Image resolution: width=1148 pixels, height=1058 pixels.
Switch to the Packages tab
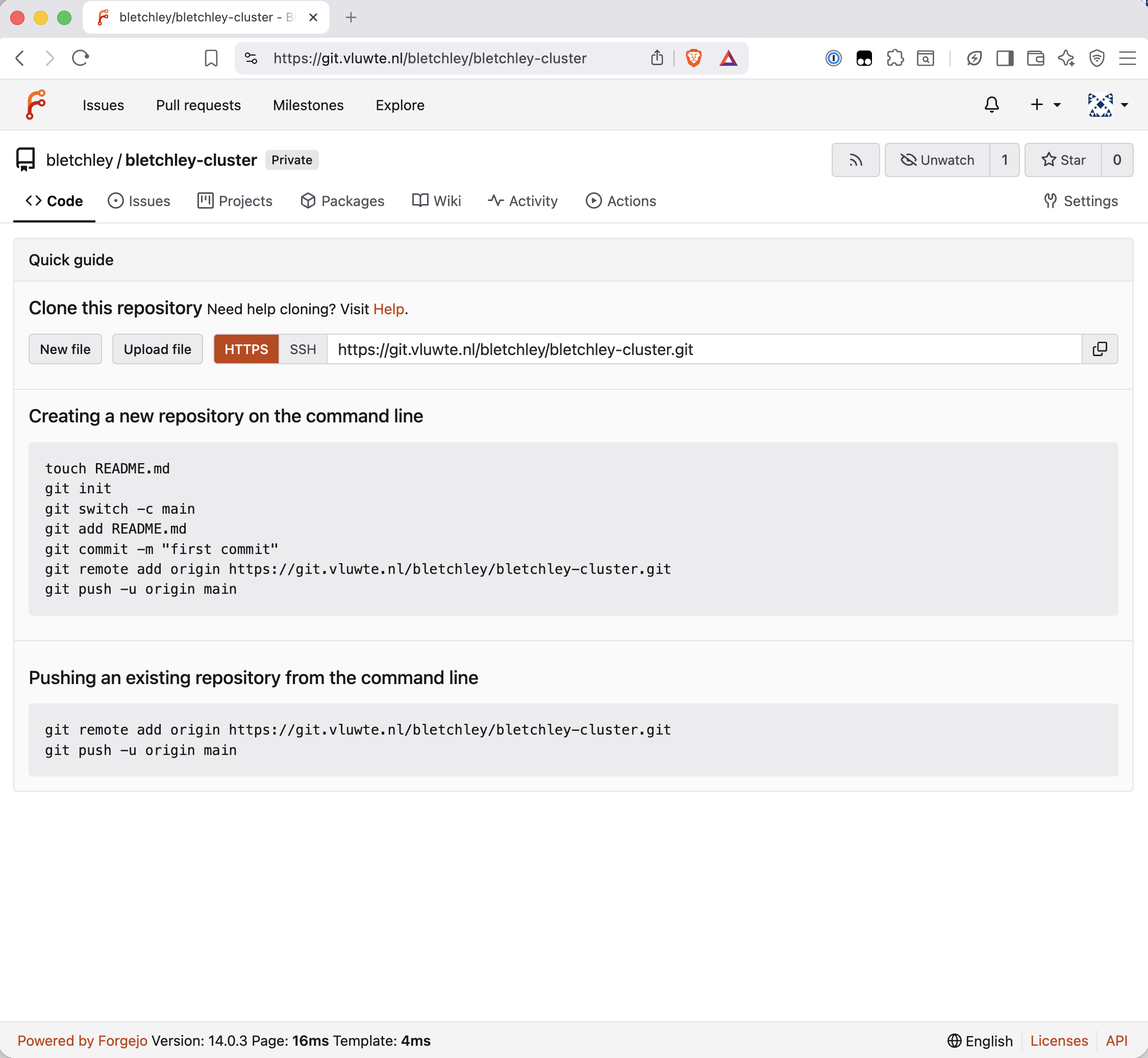(x=342, y=201)
